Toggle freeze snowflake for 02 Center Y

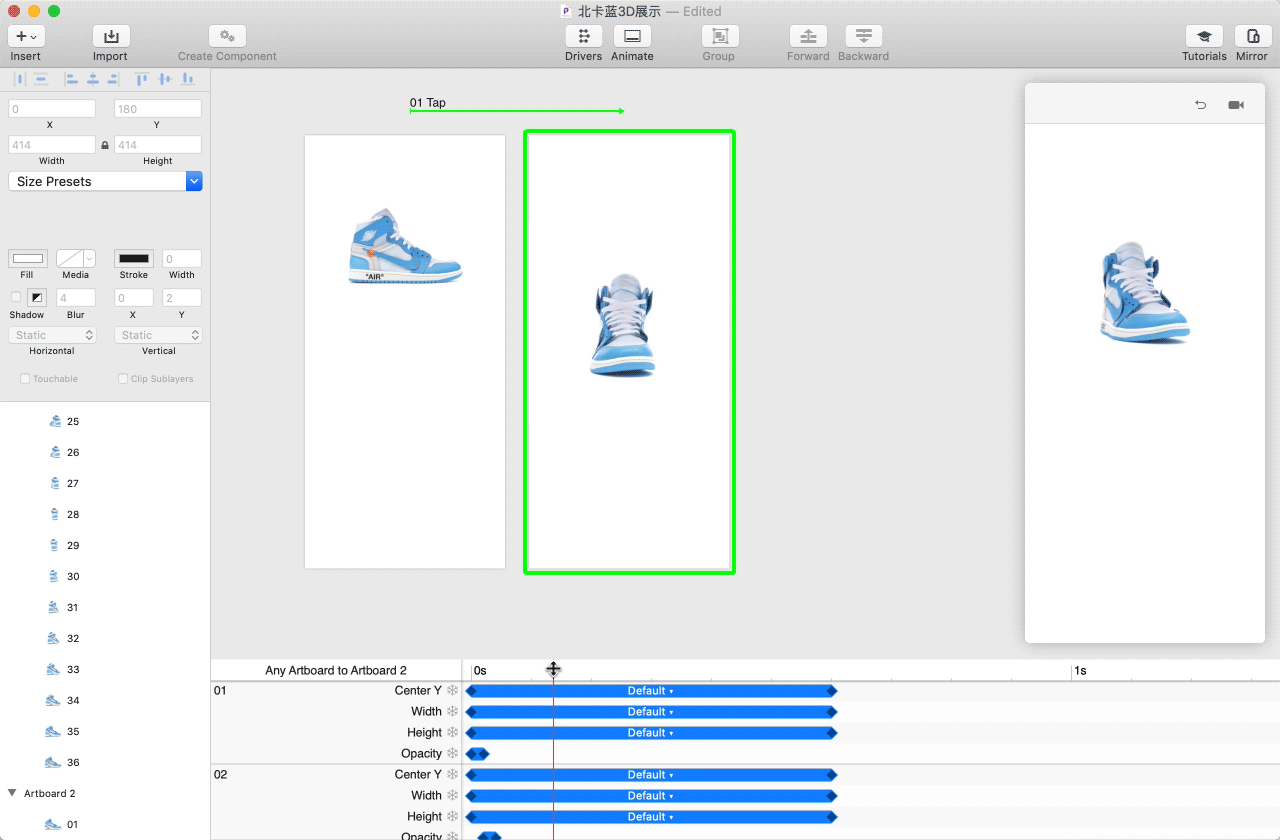click(x=452, y=775)
